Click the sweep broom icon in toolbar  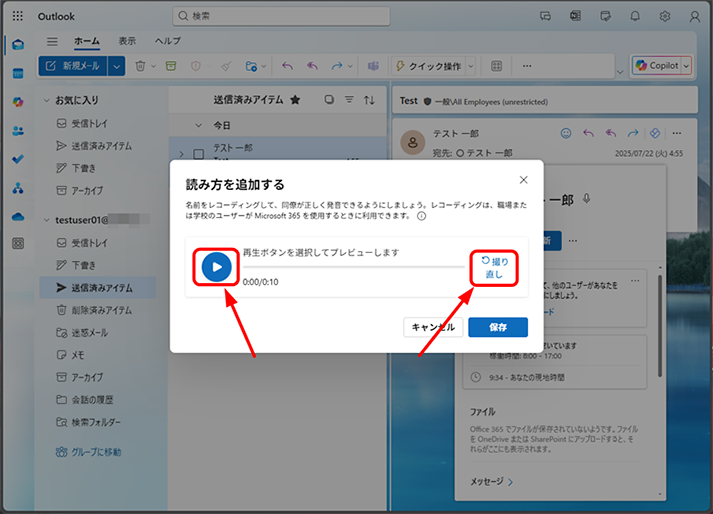(x=226, y=66)
